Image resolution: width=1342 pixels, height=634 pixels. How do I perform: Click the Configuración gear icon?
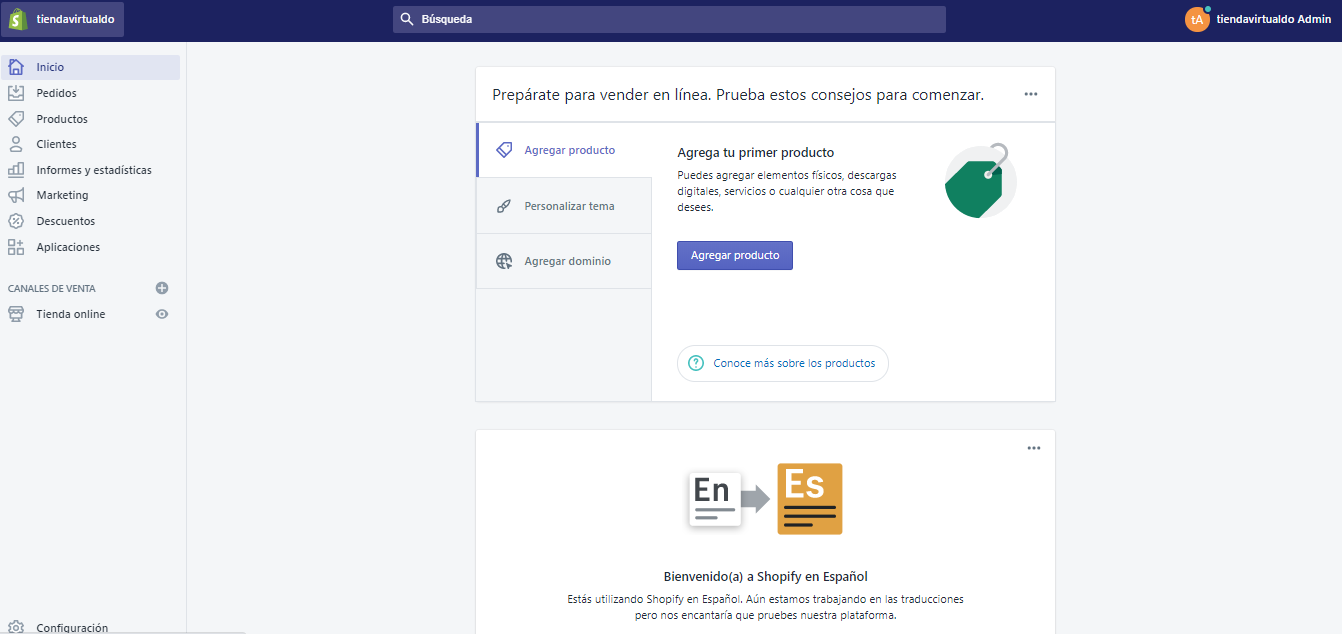click(x=16, y=627)
